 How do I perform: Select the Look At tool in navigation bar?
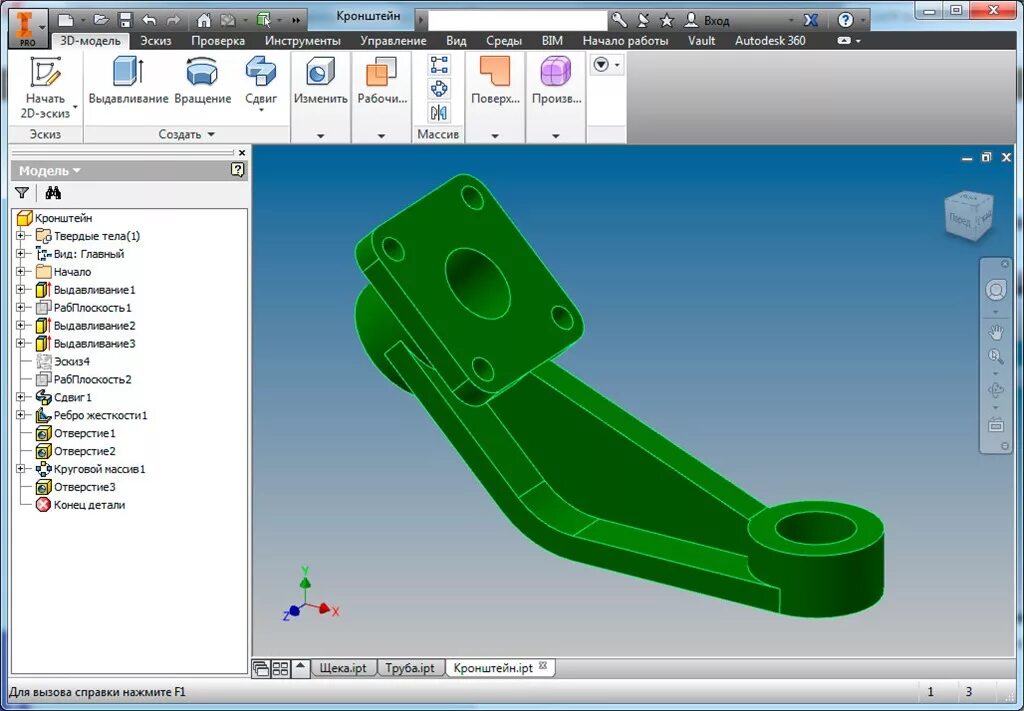(x=995, y=425)
